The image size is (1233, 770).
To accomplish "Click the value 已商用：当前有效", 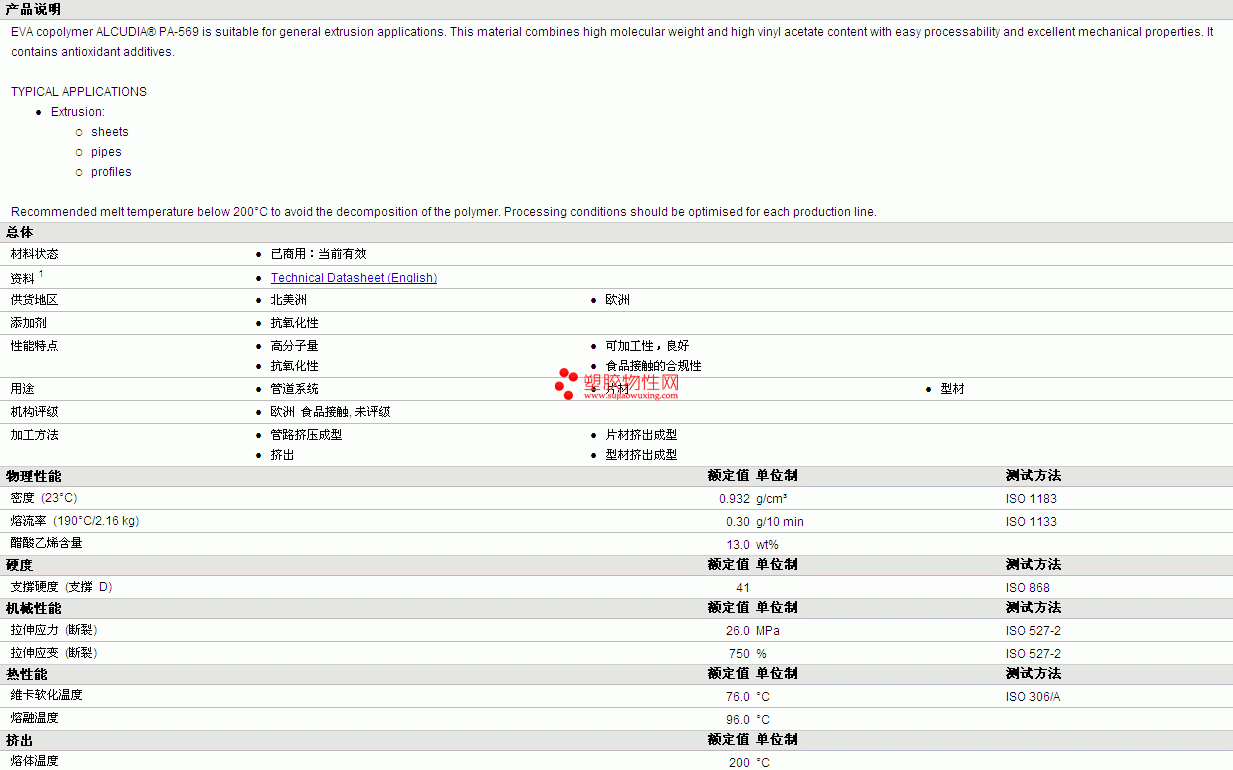I will tap(319, 254).
